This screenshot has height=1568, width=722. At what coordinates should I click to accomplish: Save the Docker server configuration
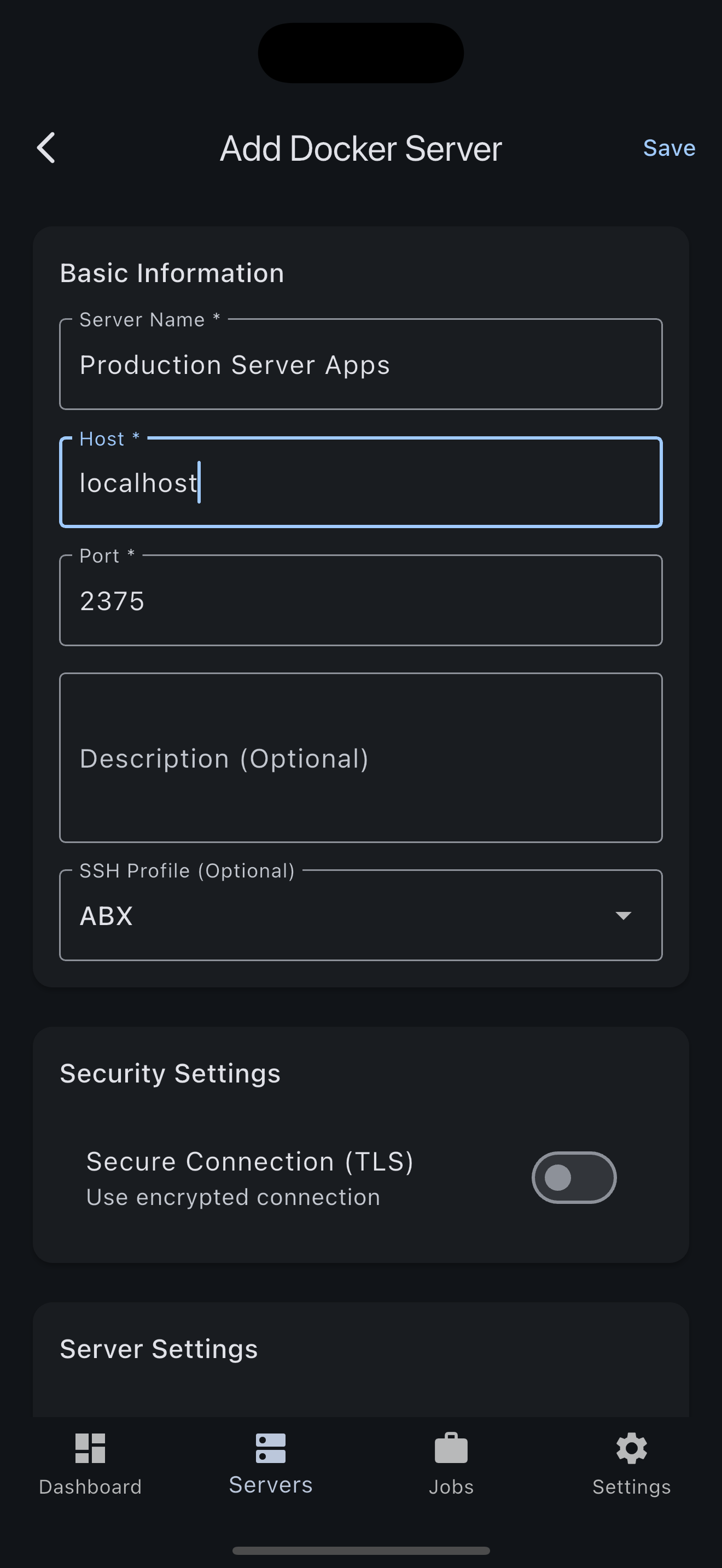point(668,147)
